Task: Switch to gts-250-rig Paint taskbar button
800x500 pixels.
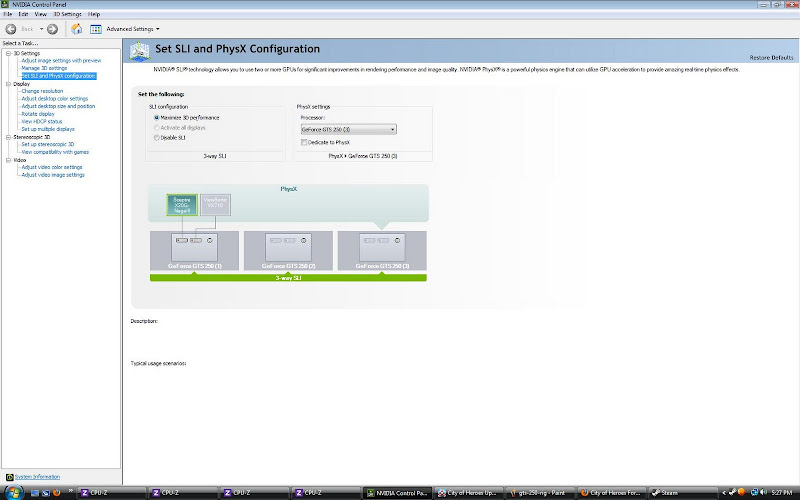Action: 539,493
